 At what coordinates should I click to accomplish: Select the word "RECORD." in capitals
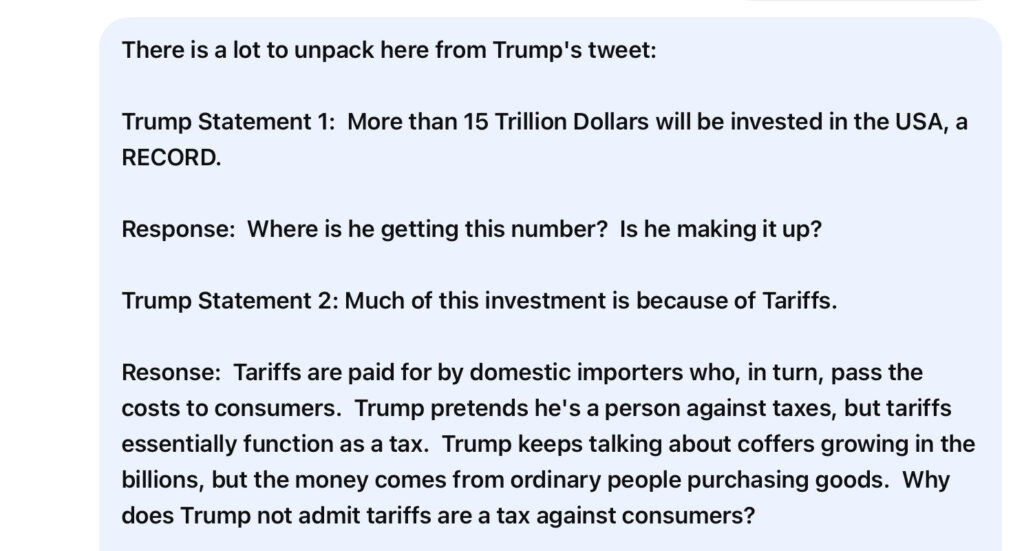pyautogui.click(x=171, y=158)
